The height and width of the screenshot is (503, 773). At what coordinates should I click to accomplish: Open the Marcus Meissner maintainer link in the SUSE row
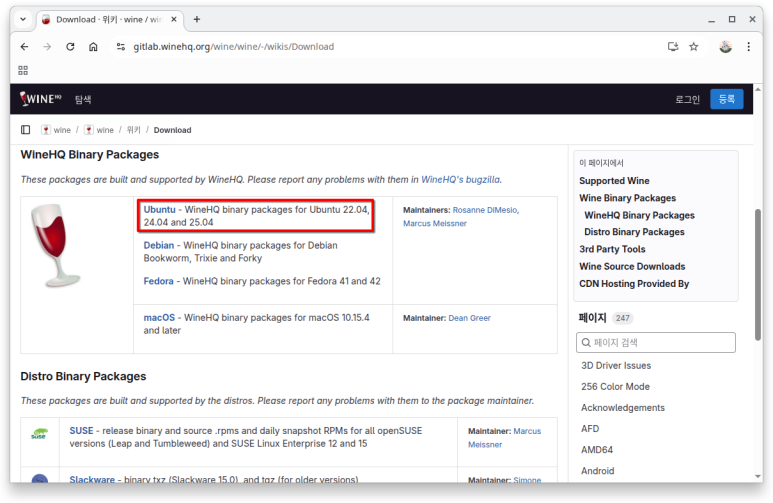(504, 437)
